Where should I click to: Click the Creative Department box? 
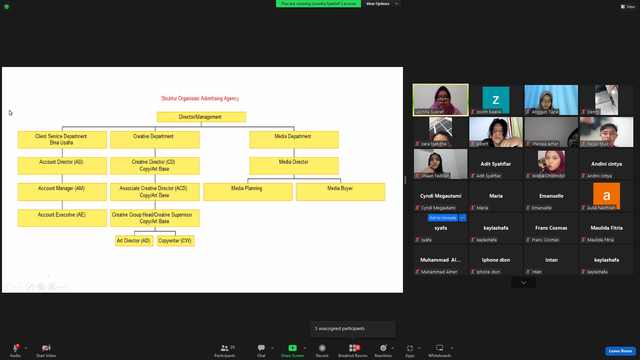tap(155, 140)
